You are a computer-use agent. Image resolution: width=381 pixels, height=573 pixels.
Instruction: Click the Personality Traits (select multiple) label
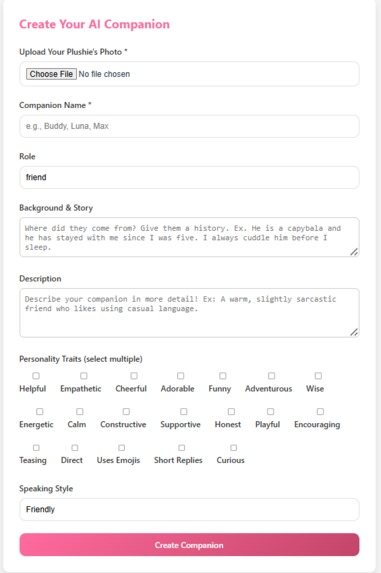[81, 359]
